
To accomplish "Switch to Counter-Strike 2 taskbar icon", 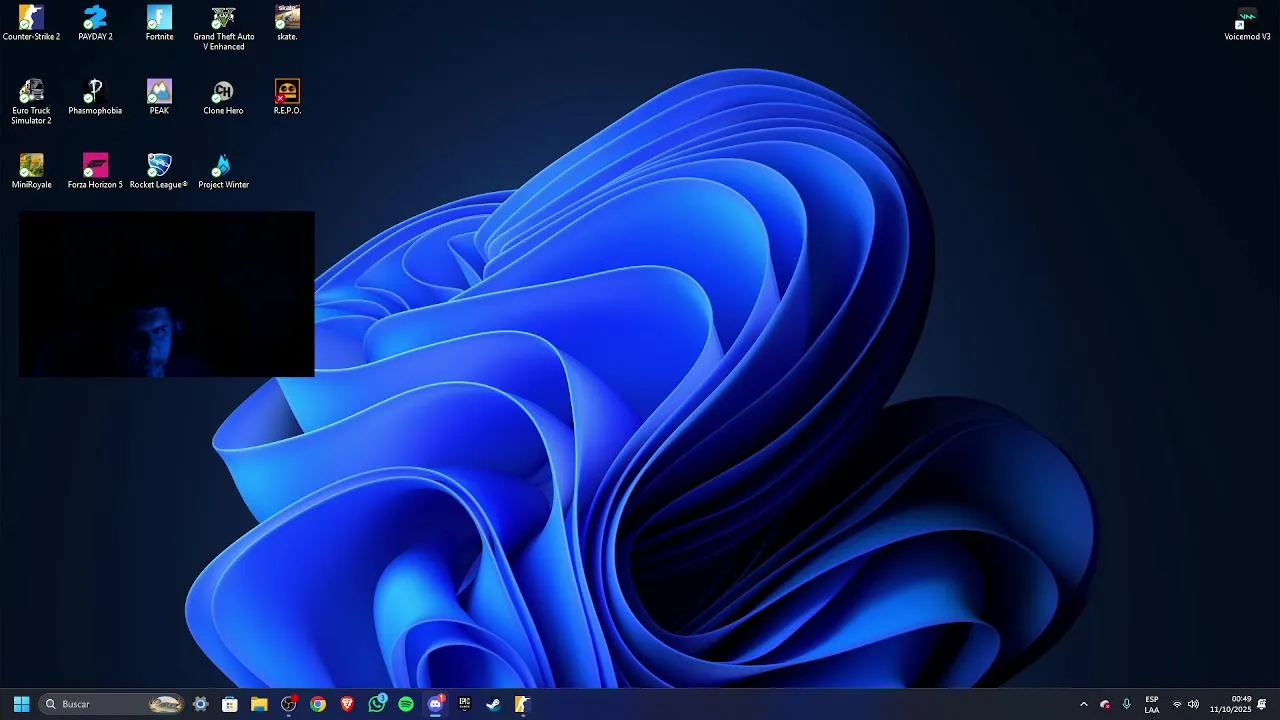I will point(522,704).
